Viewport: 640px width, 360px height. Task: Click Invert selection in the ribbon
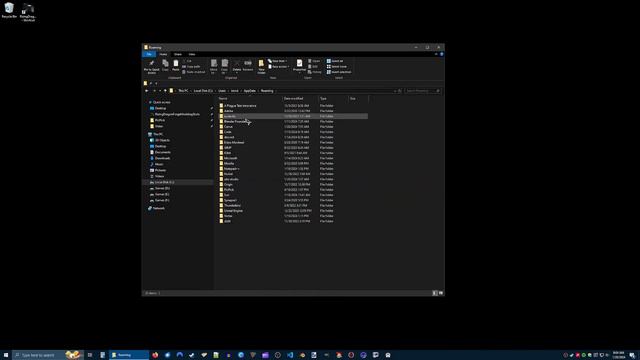339,72
